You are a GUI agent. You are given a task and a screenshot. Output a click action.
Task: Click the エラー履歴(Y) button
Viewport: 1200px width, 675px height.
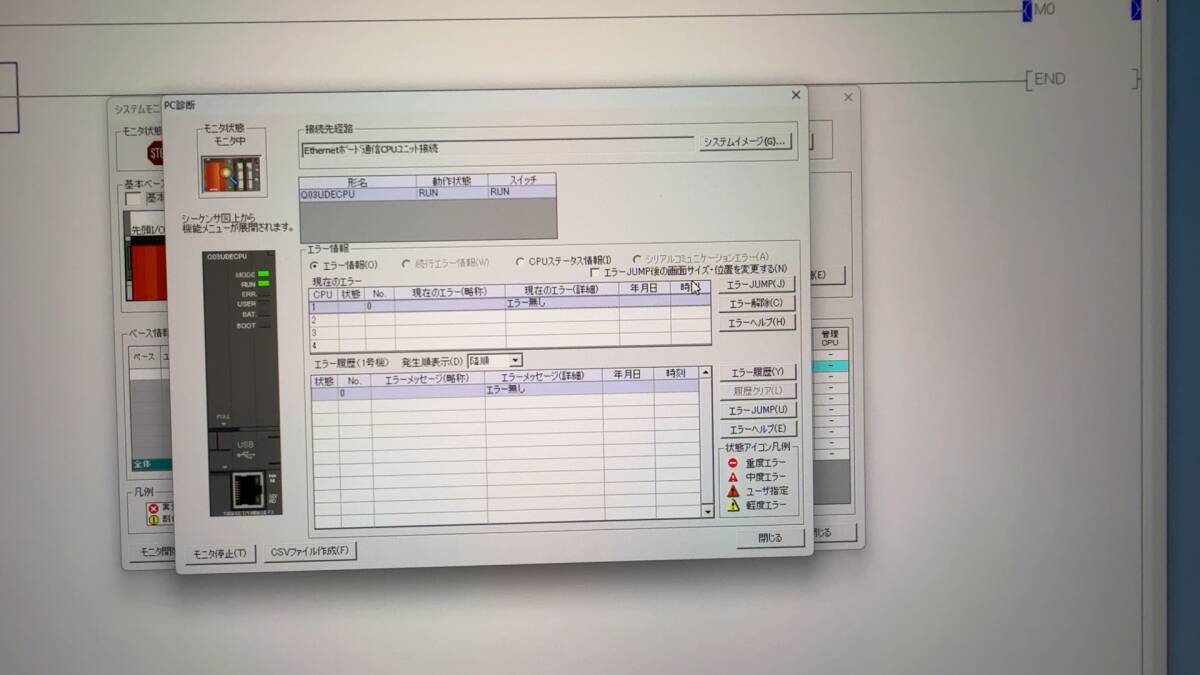coord(758,372)
